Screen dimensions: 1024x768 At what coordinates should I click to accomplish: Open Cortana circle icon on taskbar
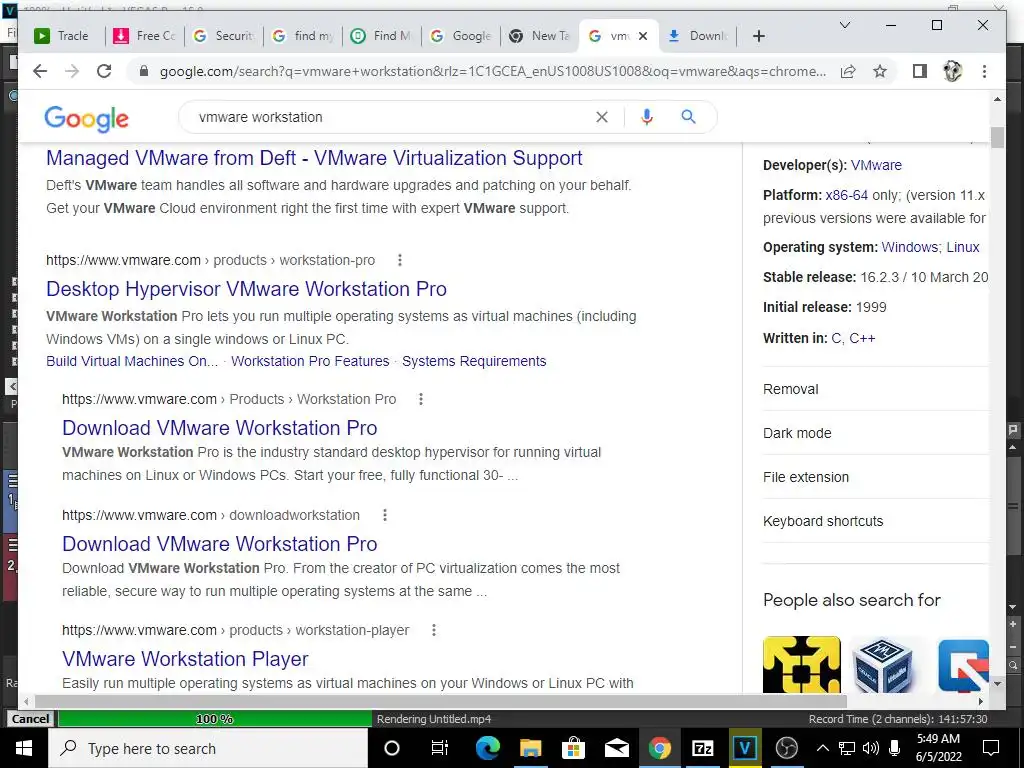391,748
